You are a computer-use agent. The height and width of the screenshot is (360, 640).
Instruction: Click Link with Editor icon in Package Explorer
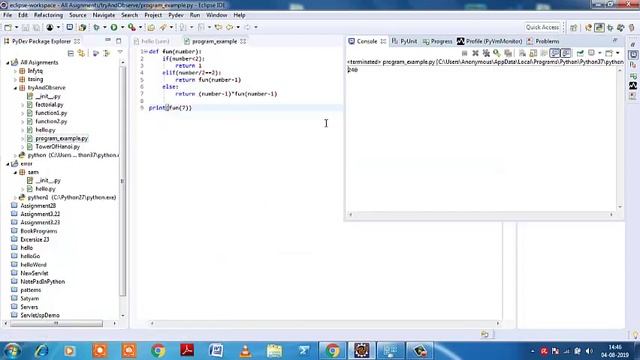(81, 53)
